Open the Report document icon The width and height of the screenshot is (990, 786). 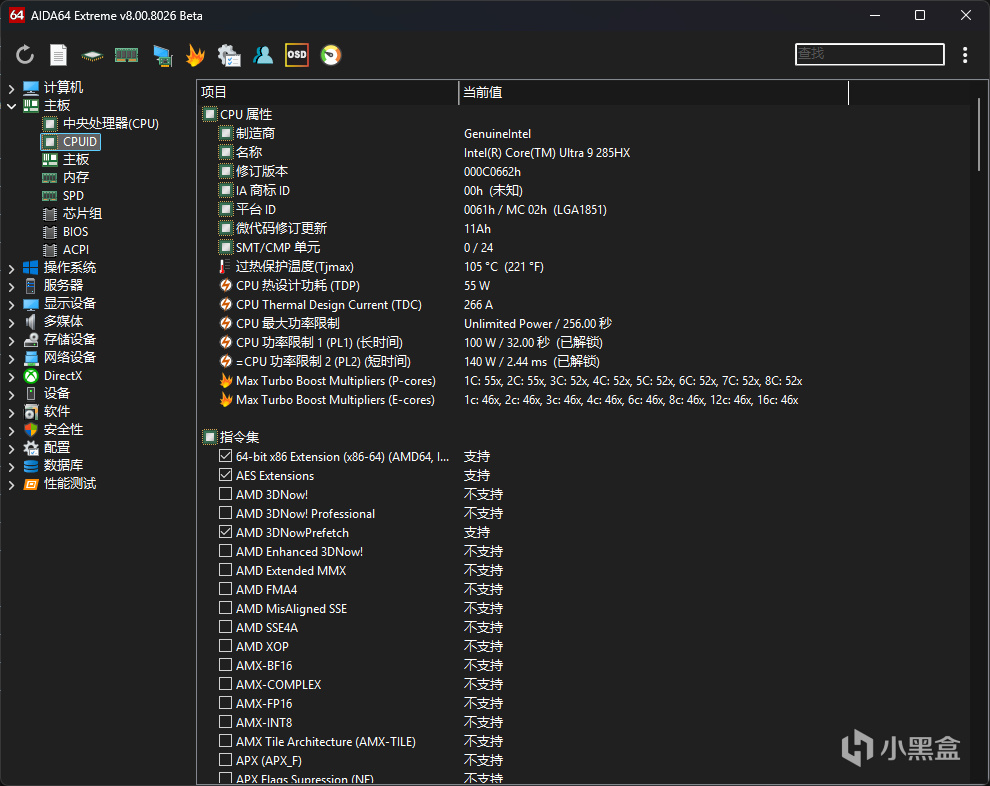pos(59,55)
